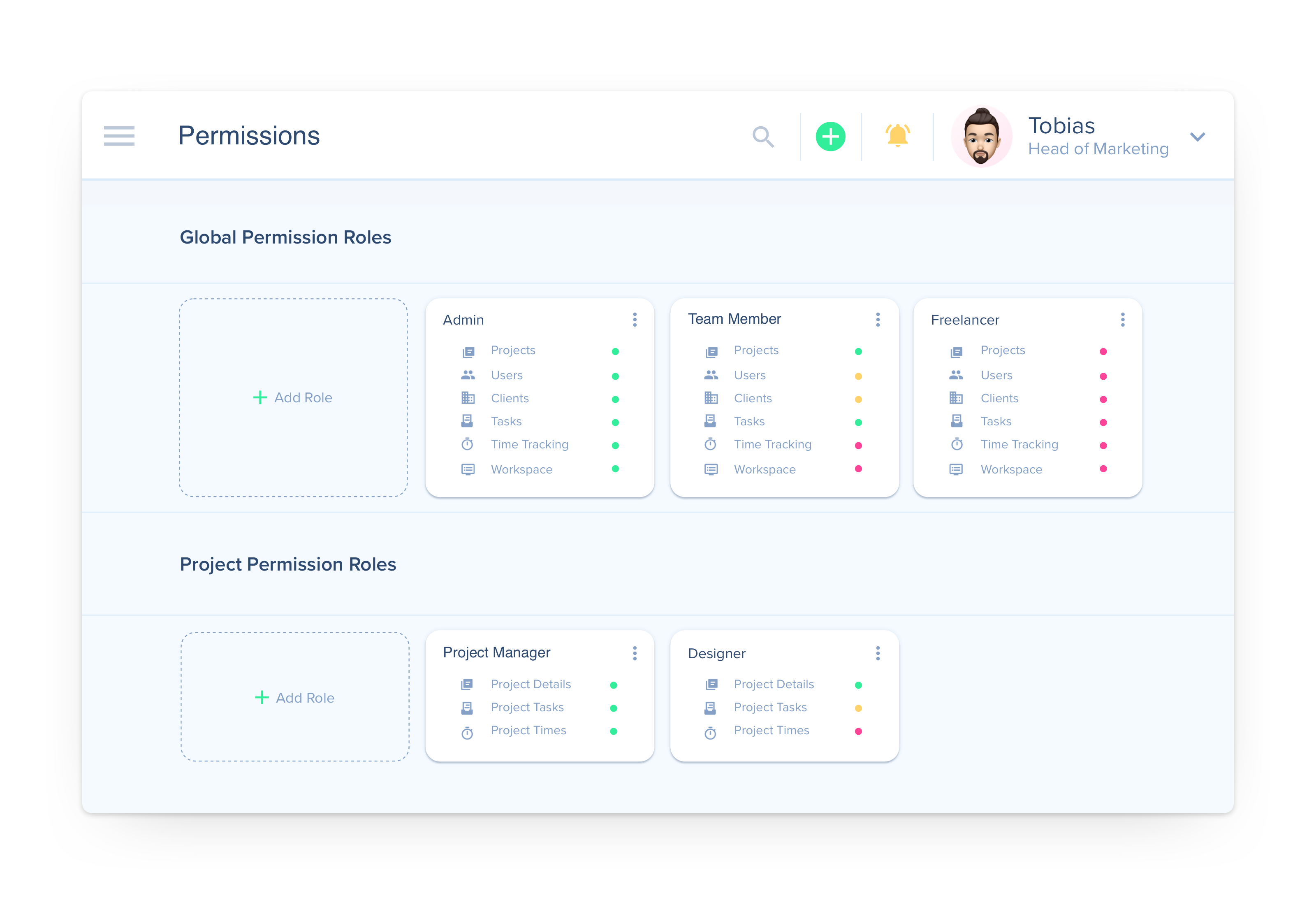The image size is (1316, 905).
Task: Open the Designer card options menu
Action: tap(878, 653)
